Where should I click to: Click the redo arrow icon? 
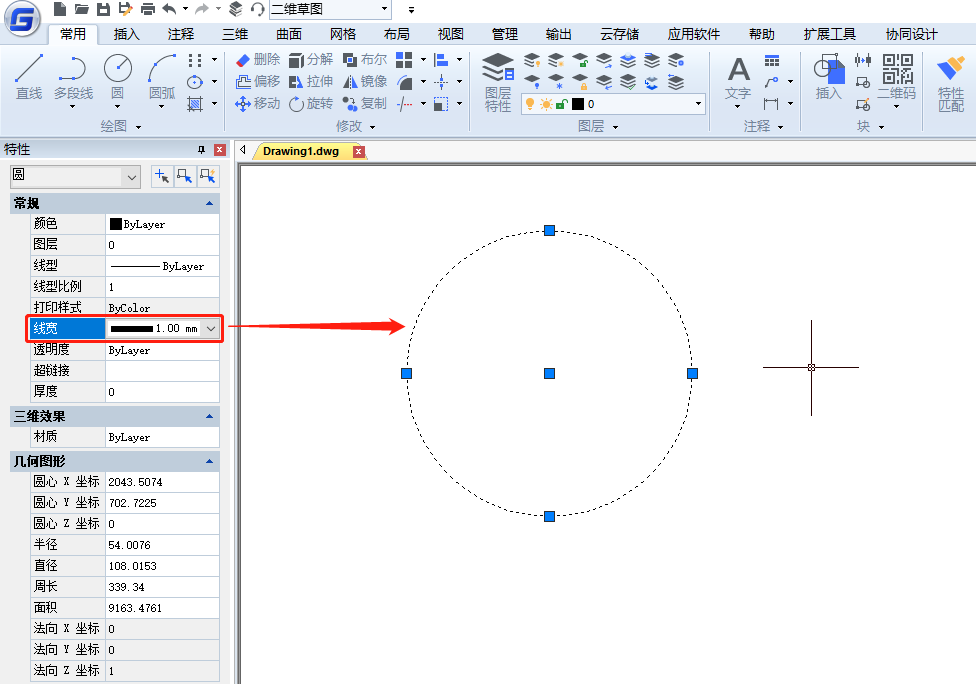pyautogui.click(x=202, y=9)
